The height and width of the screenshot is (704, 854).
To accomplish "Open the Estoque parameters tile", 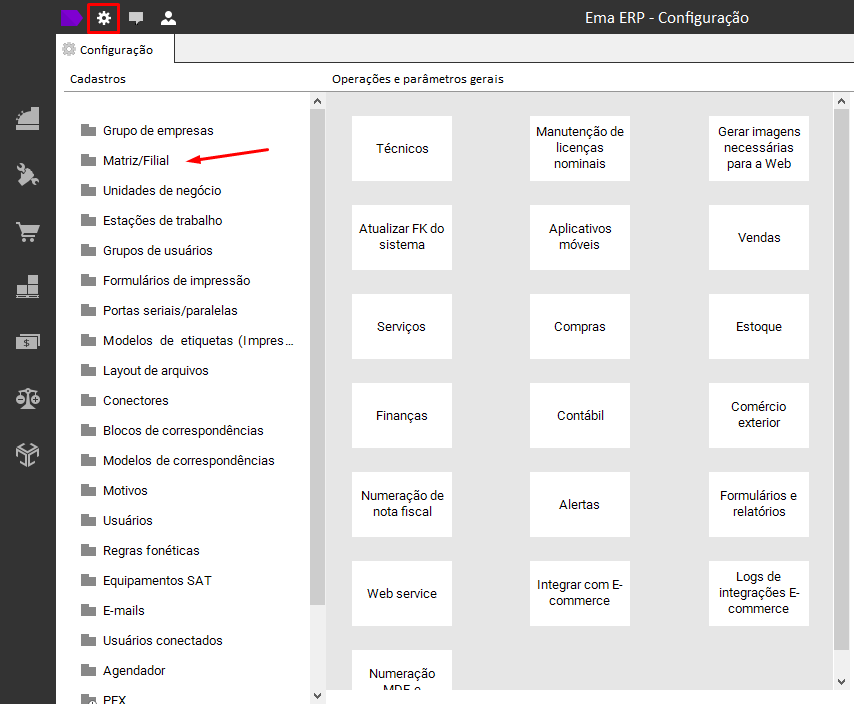I will (x=759, y=326).
